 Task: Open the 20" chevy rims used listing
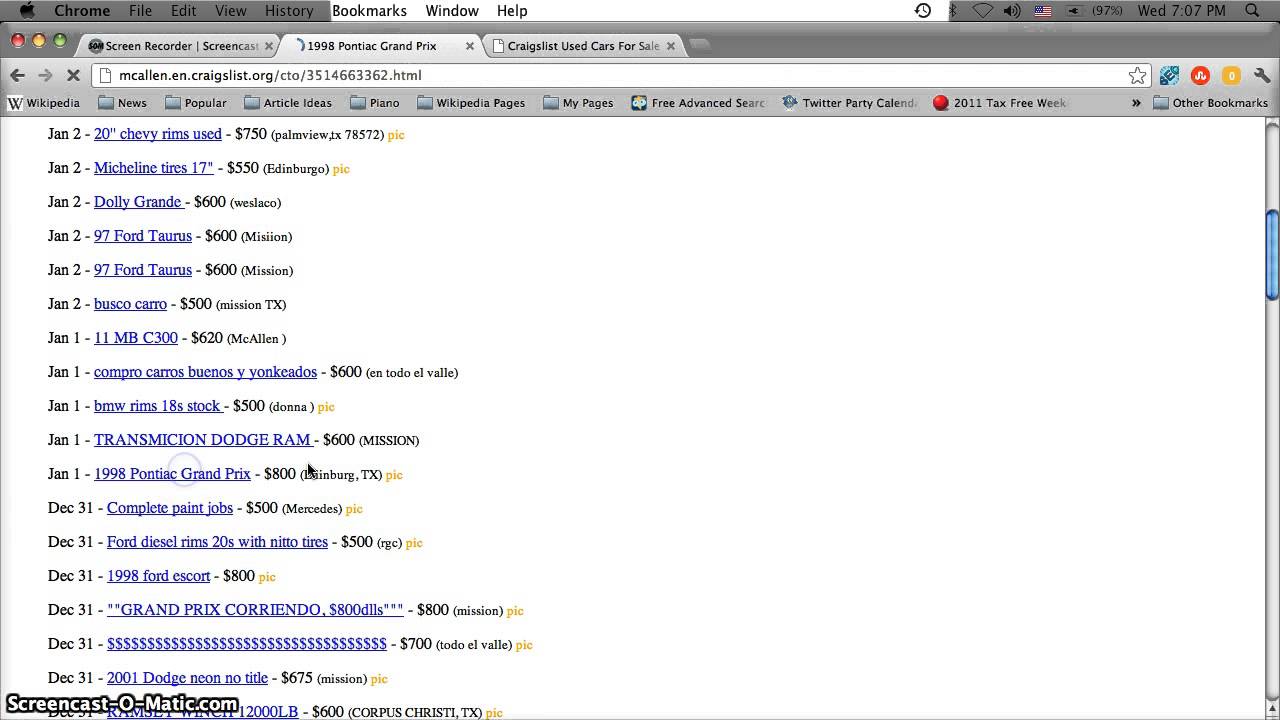pyautogui.click(x=158, y=134)
